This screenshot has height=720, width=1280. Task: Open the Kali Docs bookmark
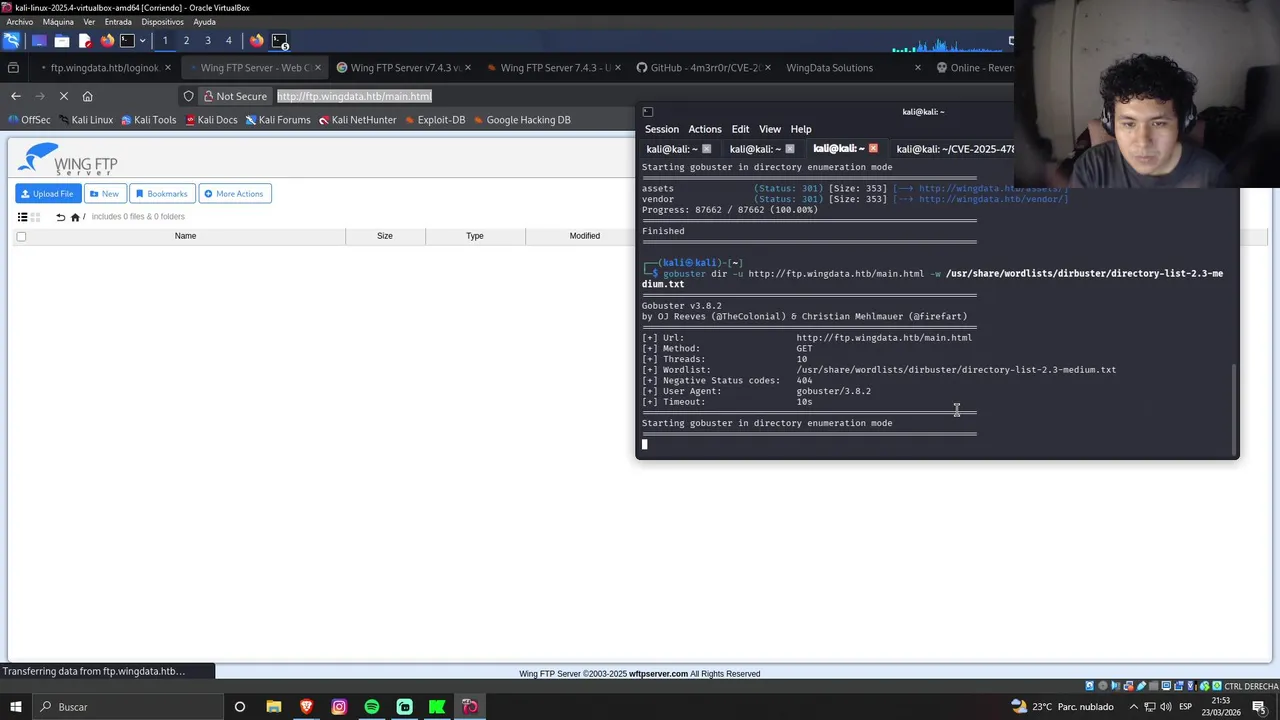point(211,120)
